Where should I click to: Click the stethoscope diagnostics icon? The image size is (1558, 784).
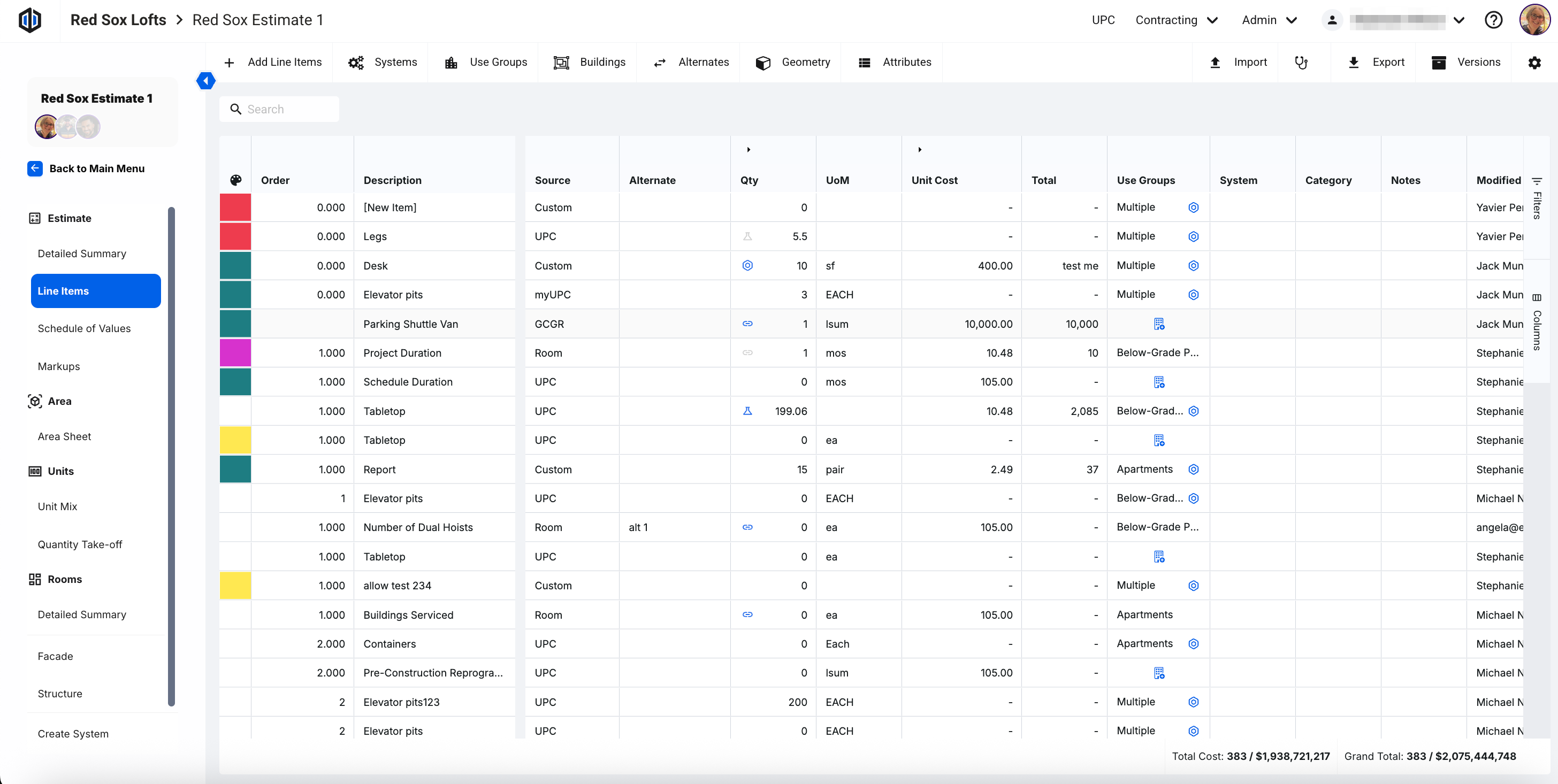(1301, 62)
